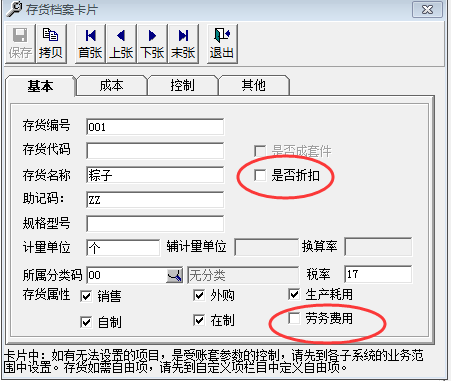The height and width of the screenshot is (381, 451).
Task: Open the 其他 tab
Action: tap(254, 85)
